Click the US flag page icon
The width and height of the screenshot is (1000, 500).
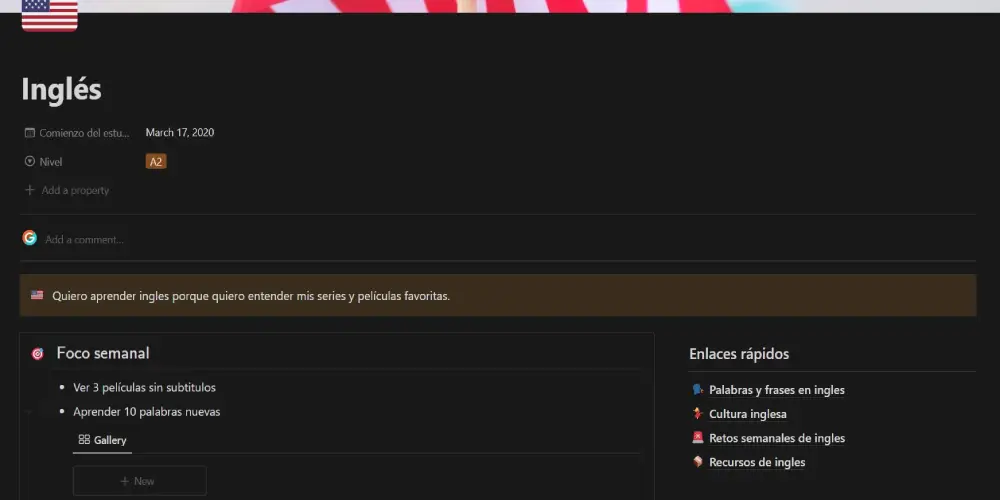(49, 15)
